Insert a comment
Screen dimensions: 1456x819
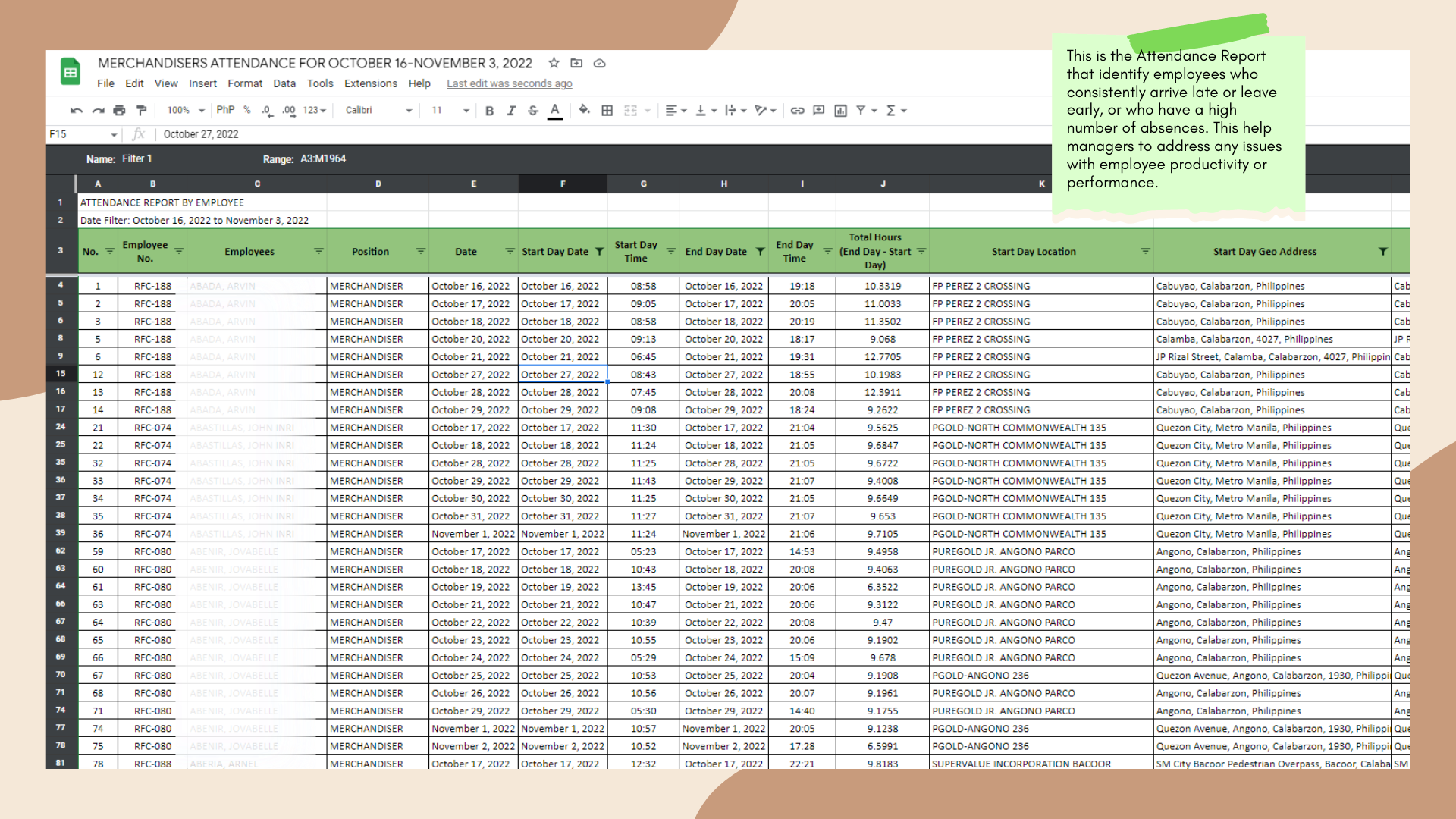(x=819, y=111)
